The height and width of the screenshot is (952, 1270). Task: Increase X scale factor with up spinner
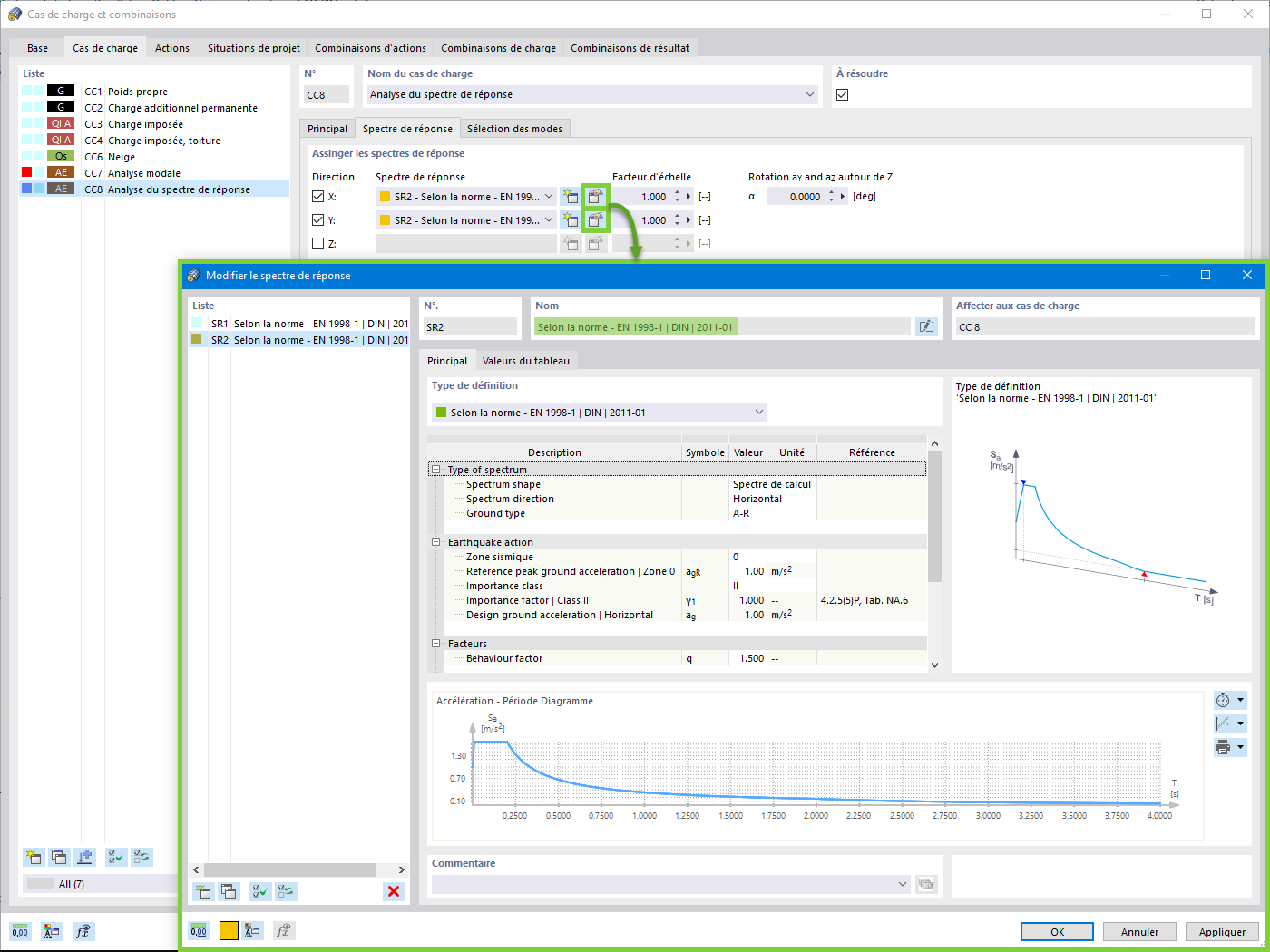click(x=677, y=192)
